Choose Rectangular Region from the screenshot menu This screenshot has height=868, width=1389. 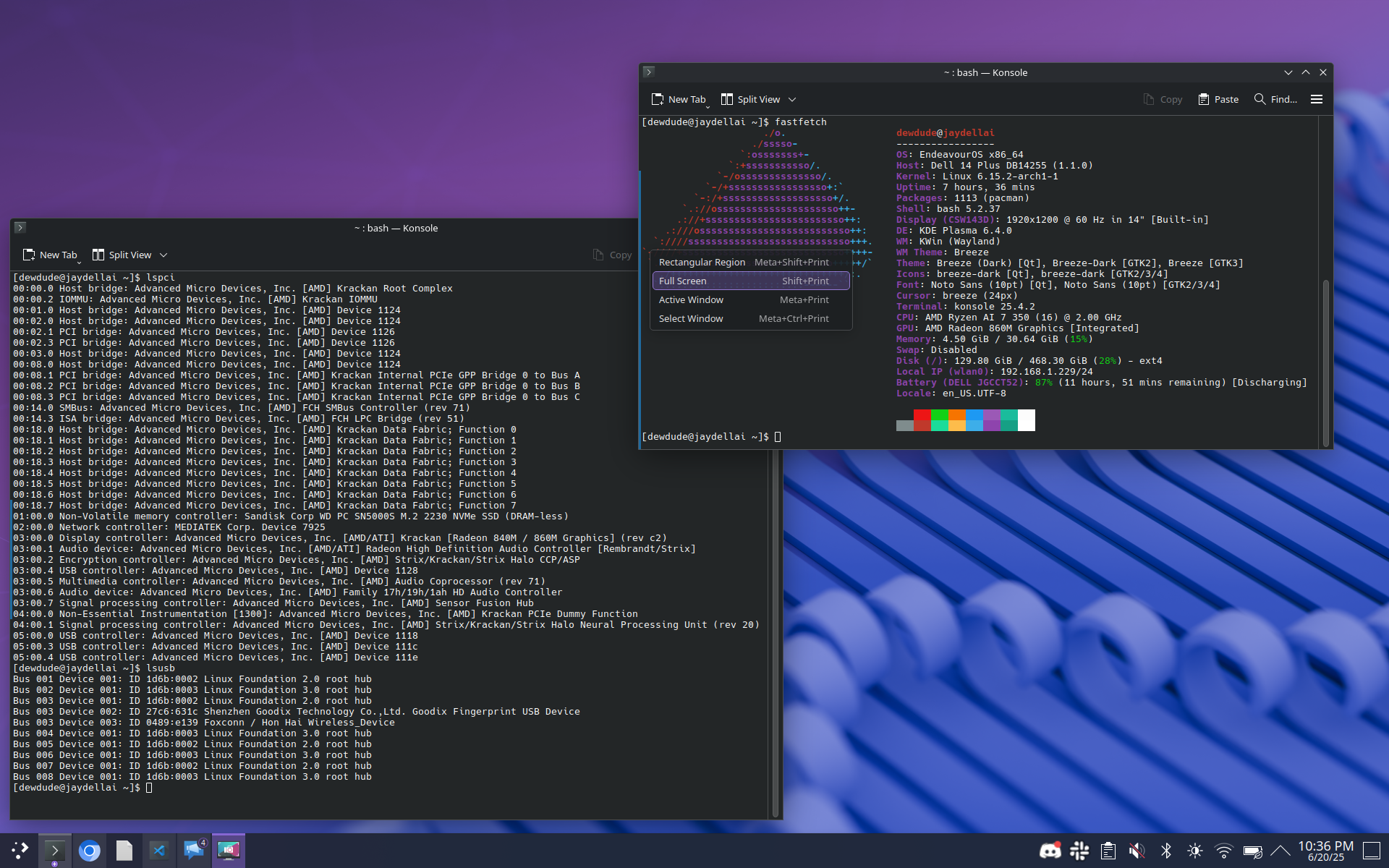[x=750, y=262]
